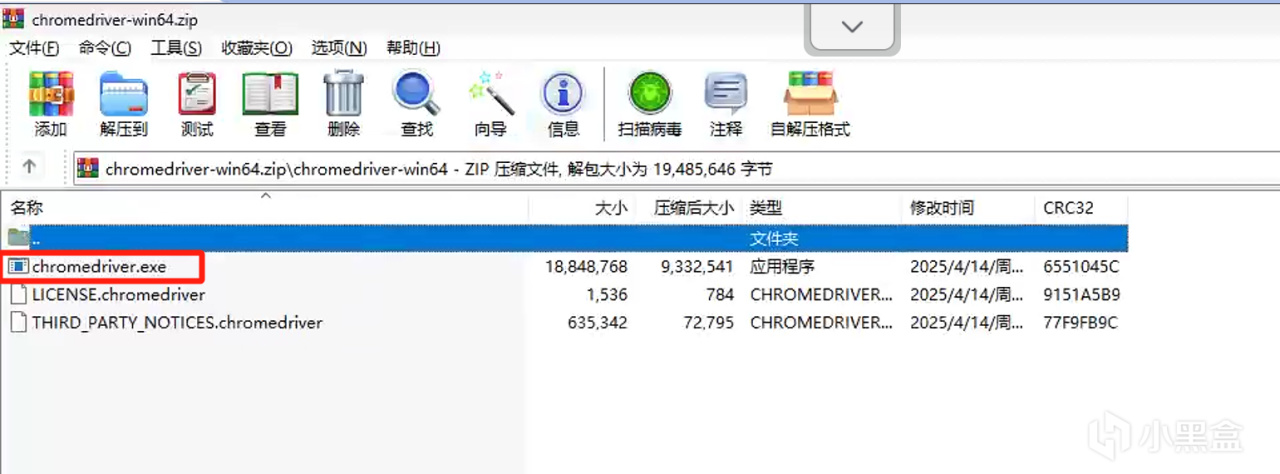Click the SFX (自解压格式) icon
1280x474 pixels.
pos(810,94)
